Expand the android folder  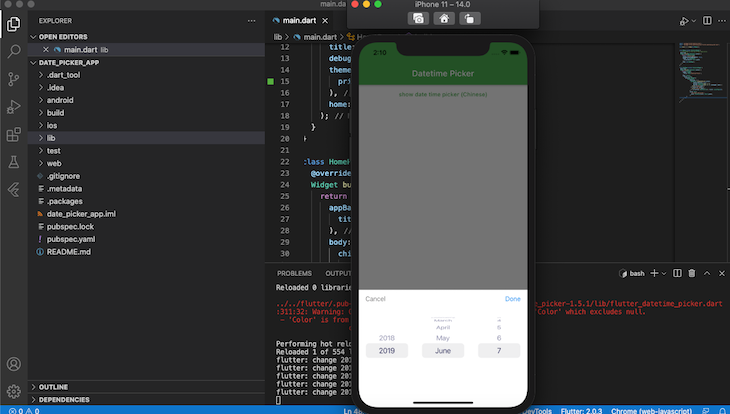(x=60, y=100)
